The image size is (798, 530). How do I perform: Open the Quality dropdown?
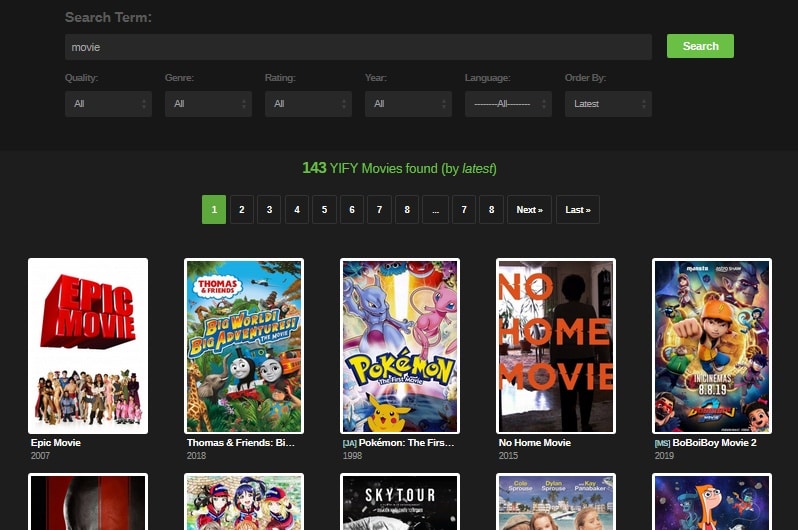click(108, 104)
